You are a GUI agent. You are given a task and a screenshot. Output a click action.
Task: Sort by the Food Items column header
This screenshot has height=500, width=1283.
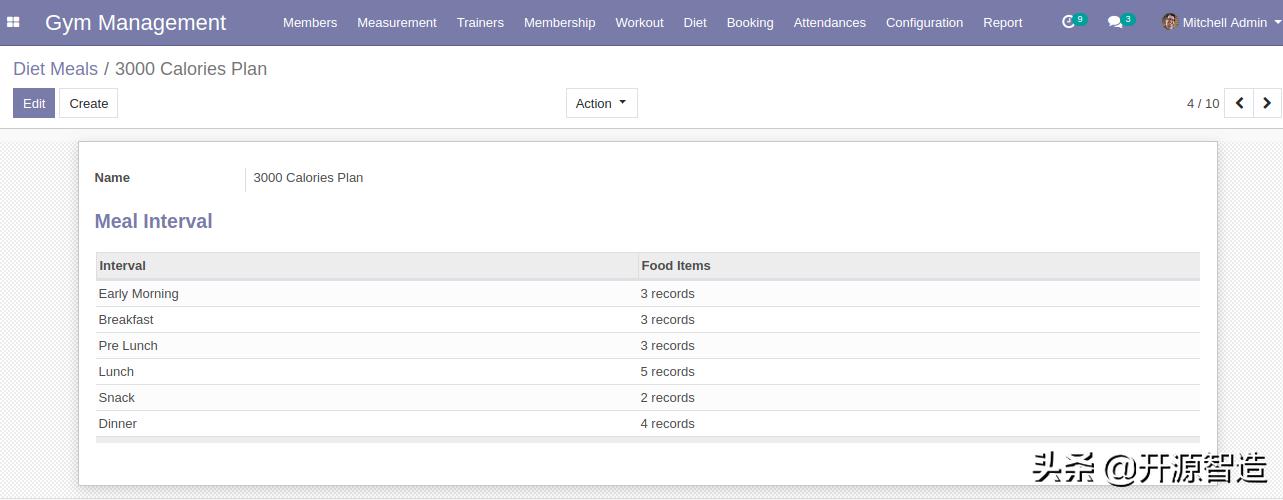[676, 266]
